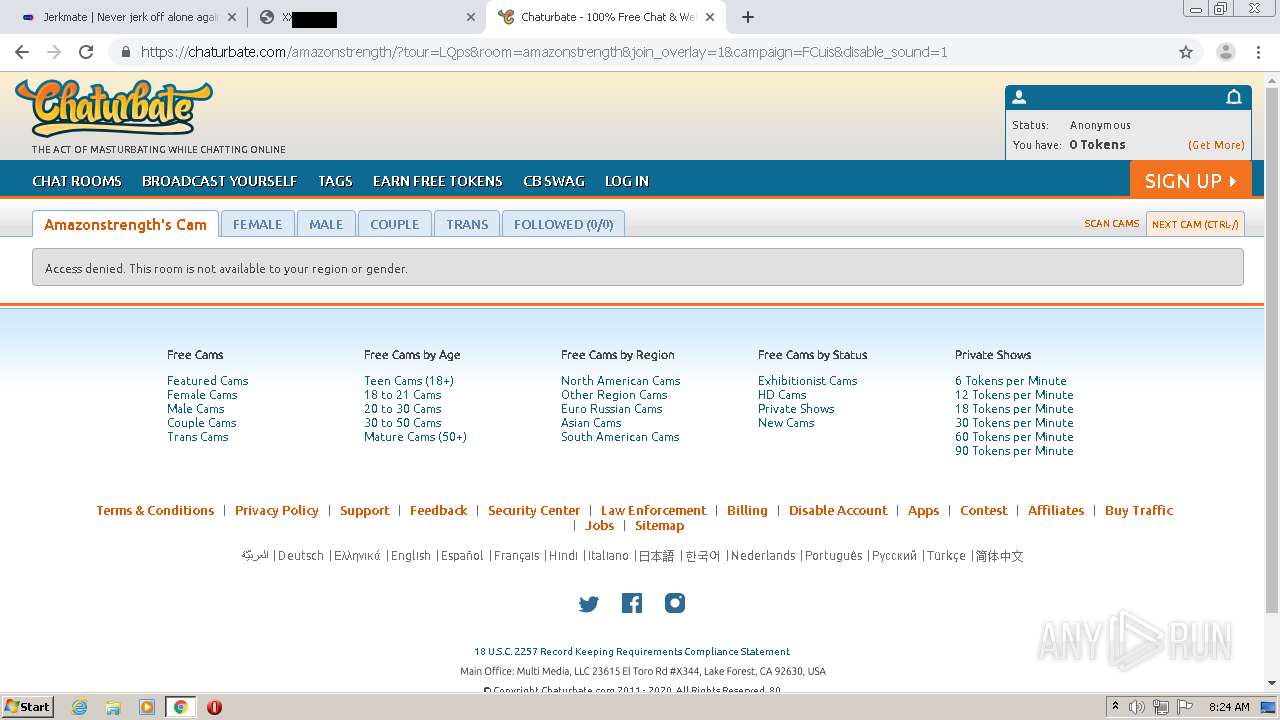Click the browser forward arrow
This screenshot has width=1280, height=720.
[54, 52]
